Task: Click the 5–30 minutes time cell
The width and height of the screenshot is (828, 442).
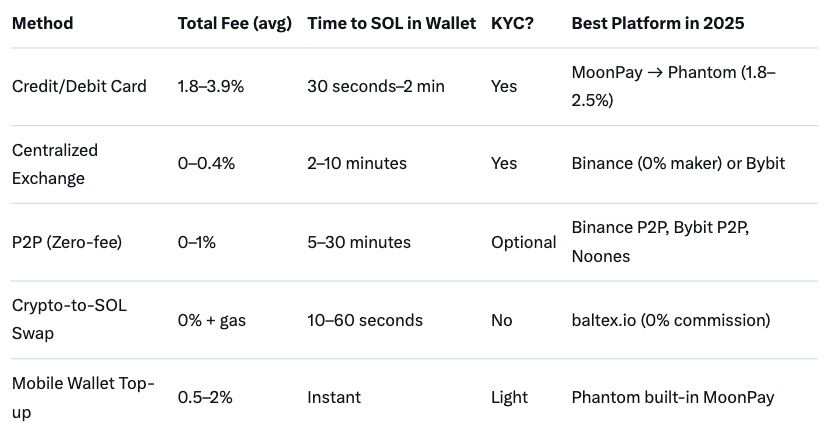Action: click(359, 242)
